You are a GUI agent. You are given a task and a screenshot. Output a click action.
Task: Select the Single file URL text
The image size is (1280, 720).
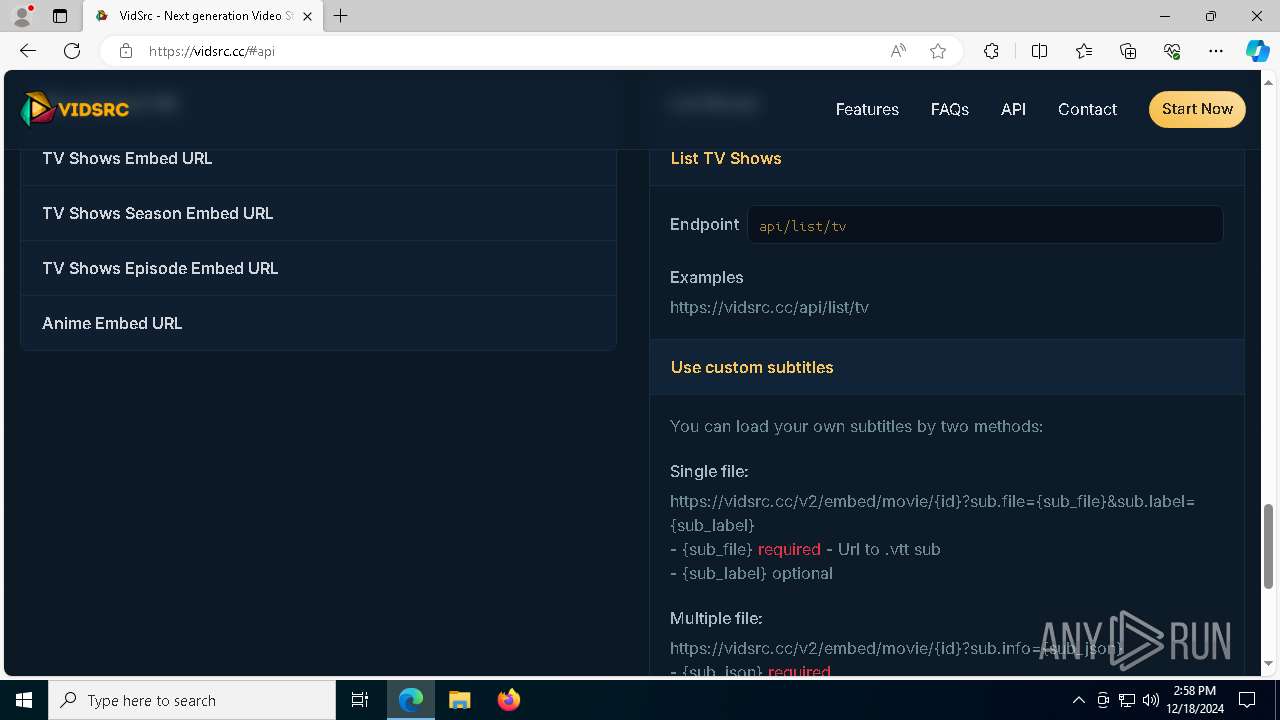click(932, 512)
